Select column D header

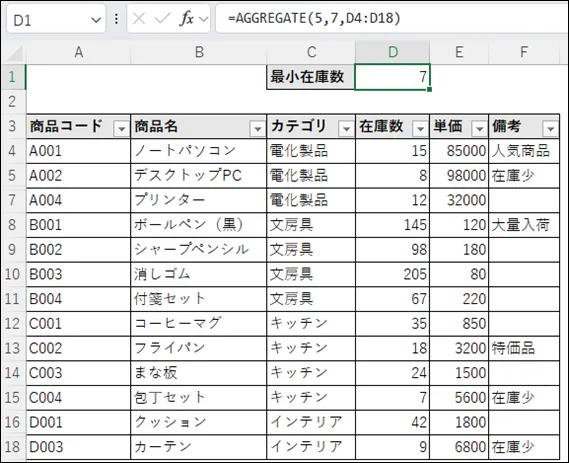(x=393, y=53)
